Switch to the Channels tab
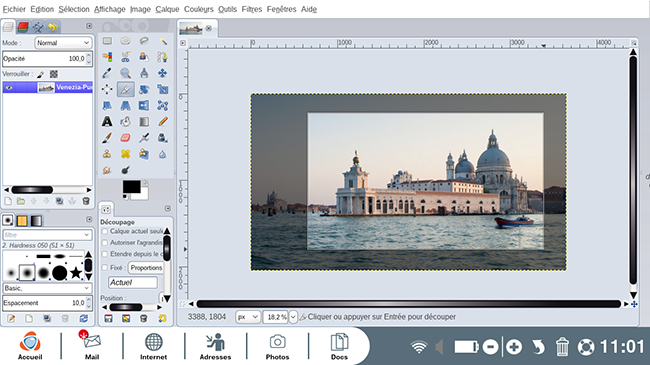This screenshot has width=650, height=365. 23,27
